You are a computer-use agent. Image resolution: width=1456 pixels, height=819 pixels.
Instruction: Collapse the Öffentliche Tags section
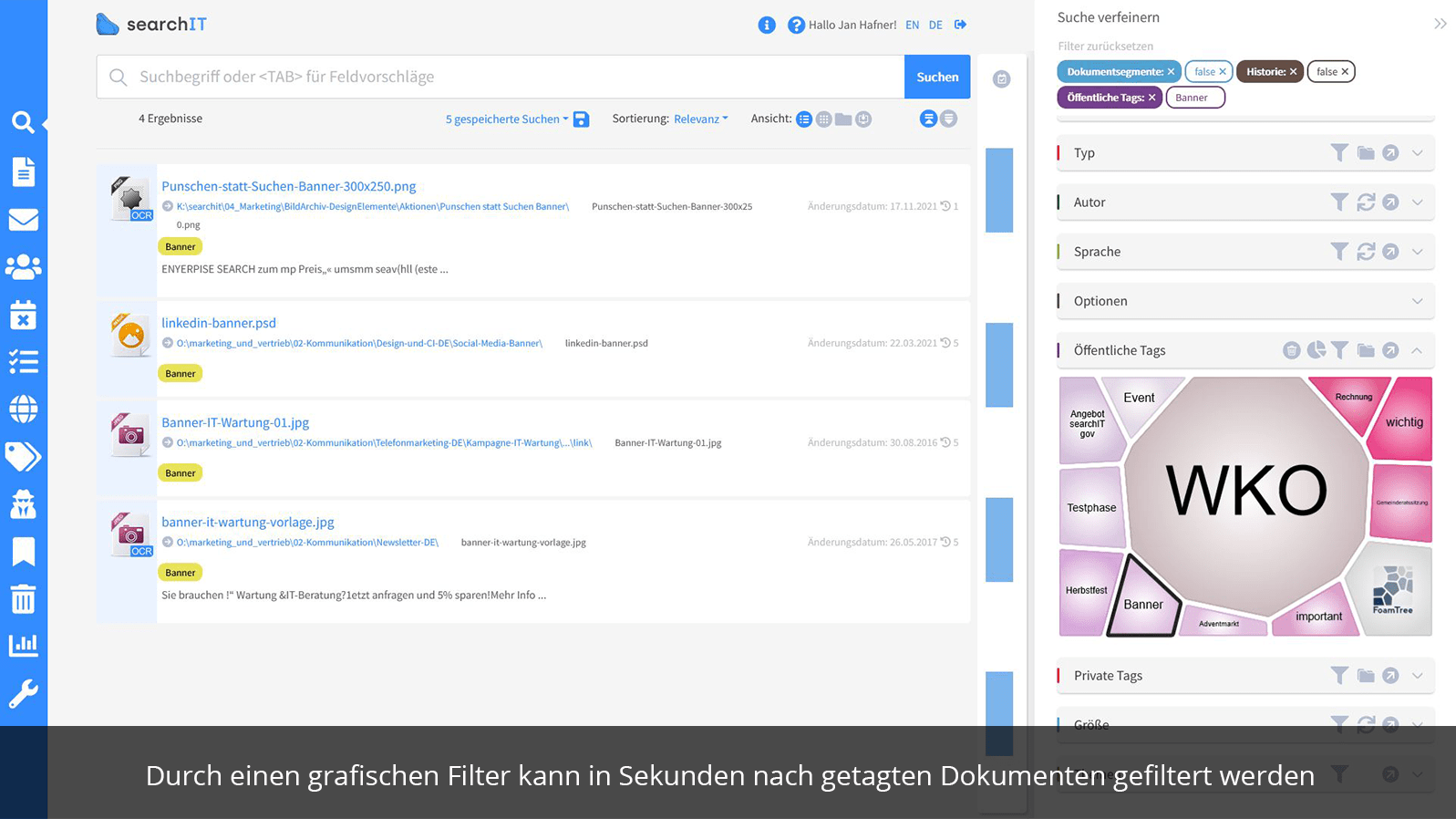click(1418, 349)
